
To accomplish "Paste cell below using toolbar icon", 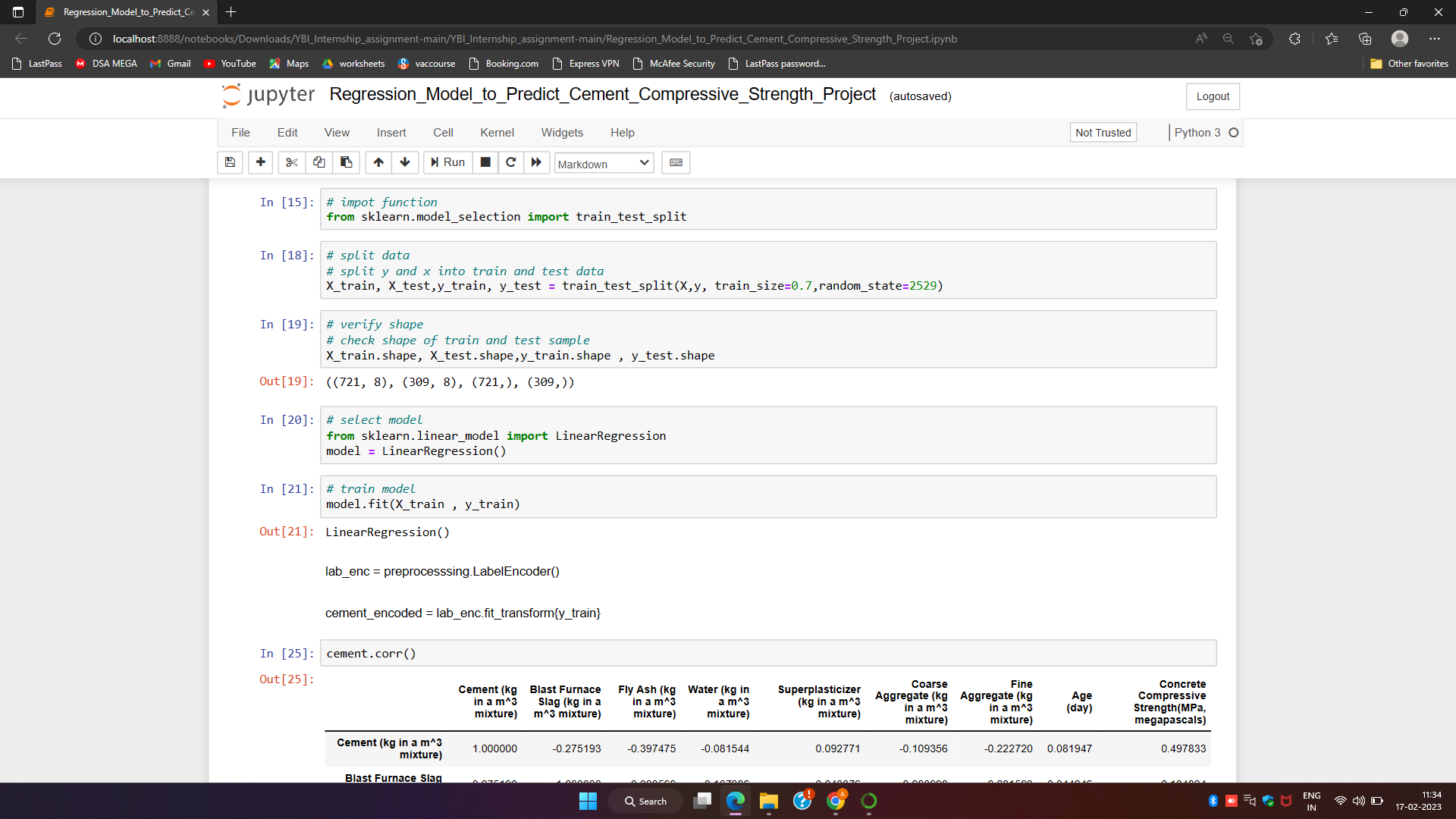I will pyautogui.click(x=346, y=162).
